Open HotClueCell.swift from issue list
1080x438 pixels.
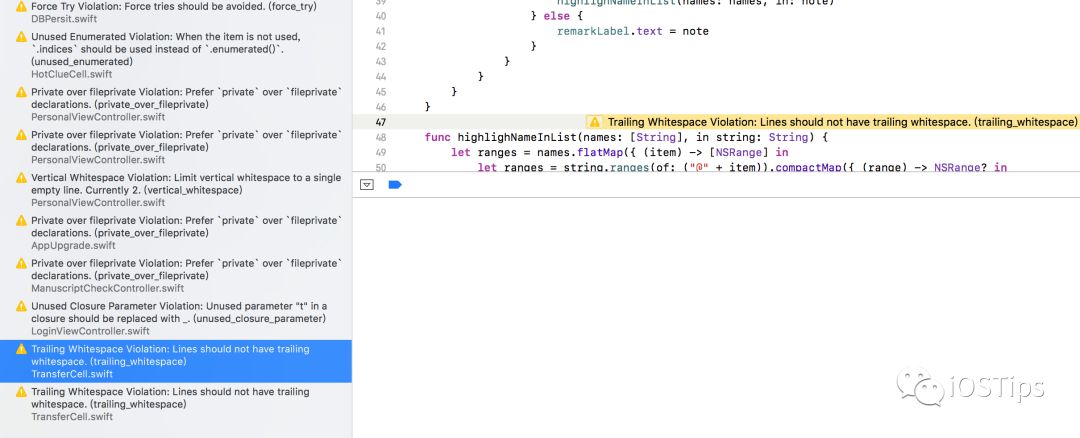click(x=72, y=74)
